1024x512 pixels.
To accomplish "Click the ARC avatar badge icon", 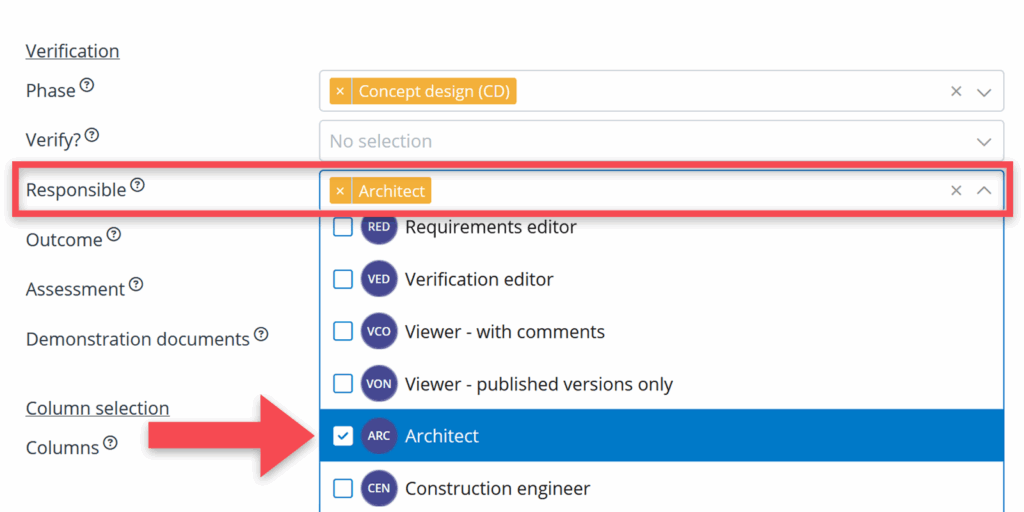I will click(379, 436).
